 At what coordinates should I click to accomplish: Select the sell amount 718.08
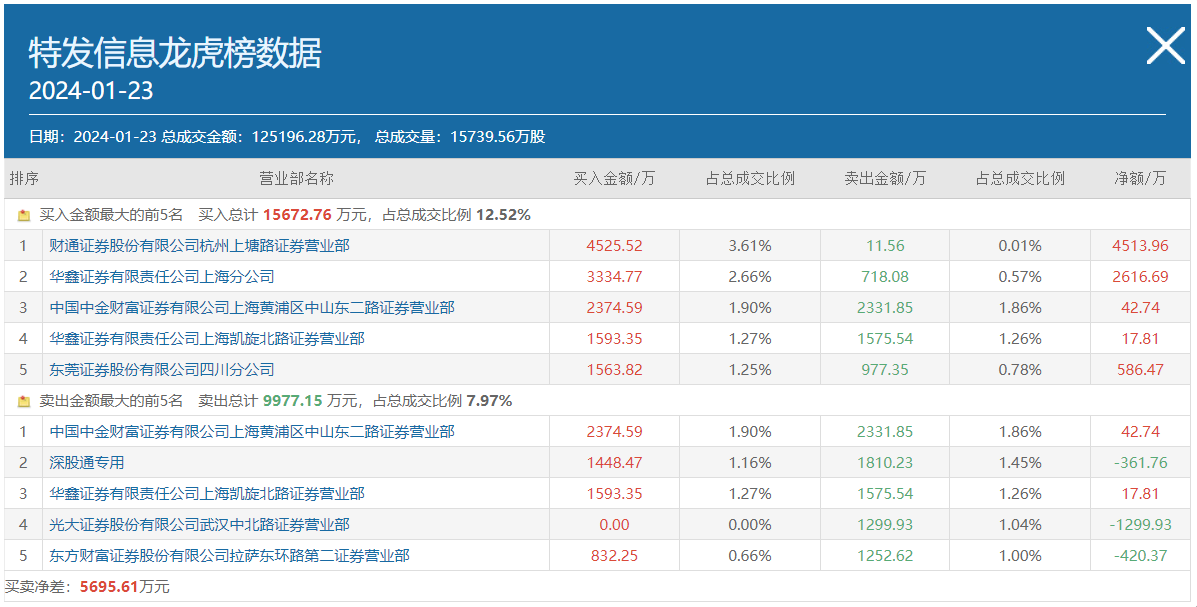click(x=886, y=276)
